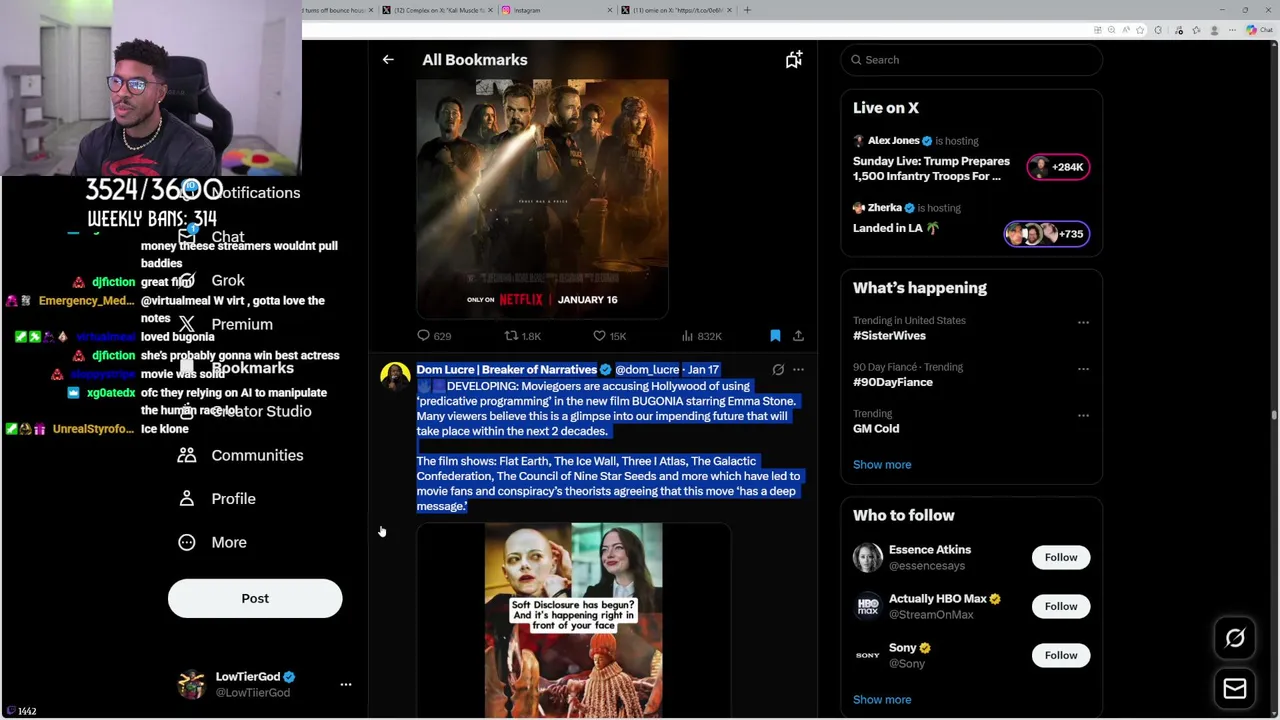Click the Profile person icon
This screenshot has width=1280, height=720.
point(187,499)
